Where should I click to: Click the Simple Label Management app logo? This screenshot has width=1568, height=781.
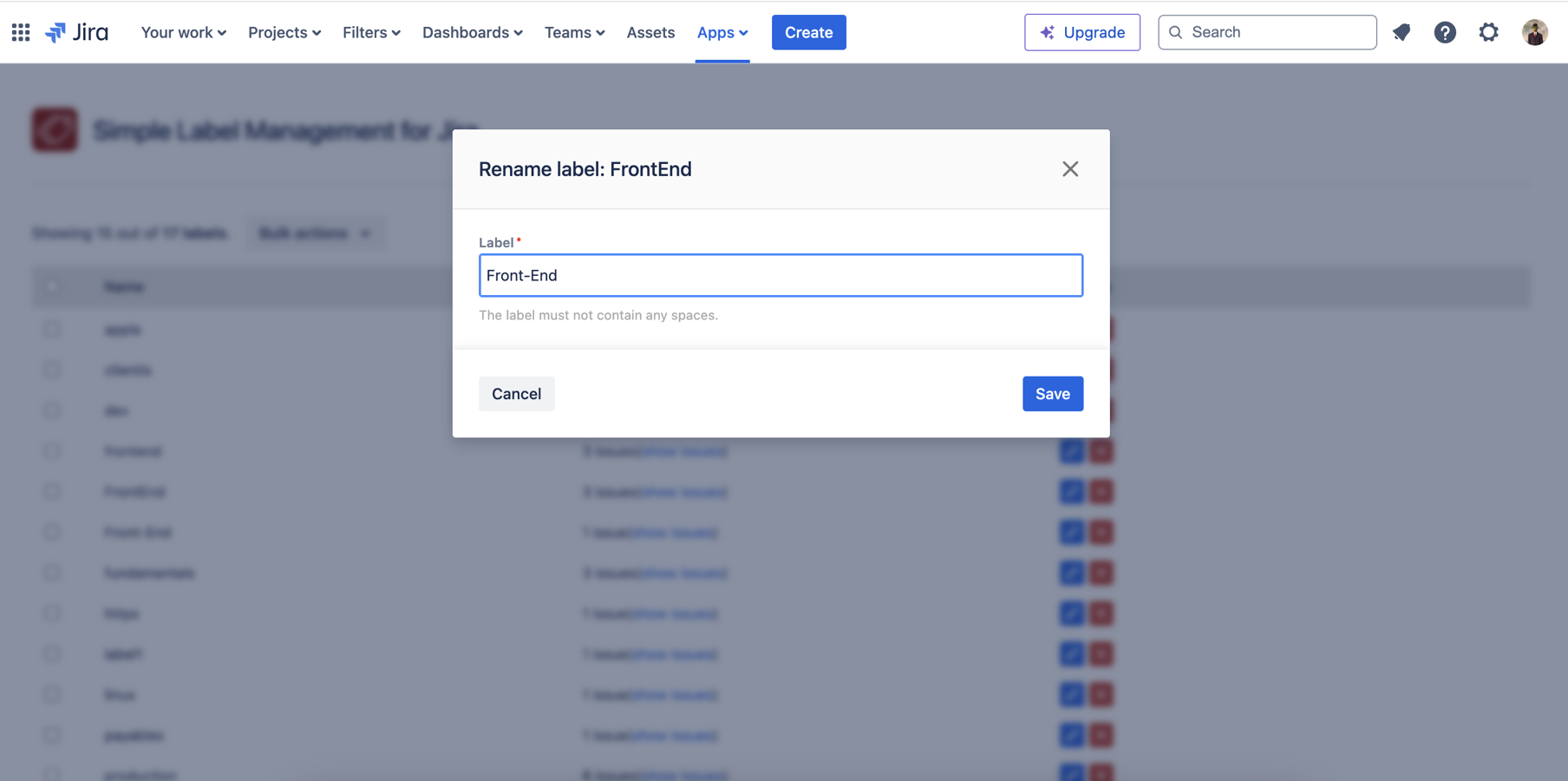click(x=55, y=130)
